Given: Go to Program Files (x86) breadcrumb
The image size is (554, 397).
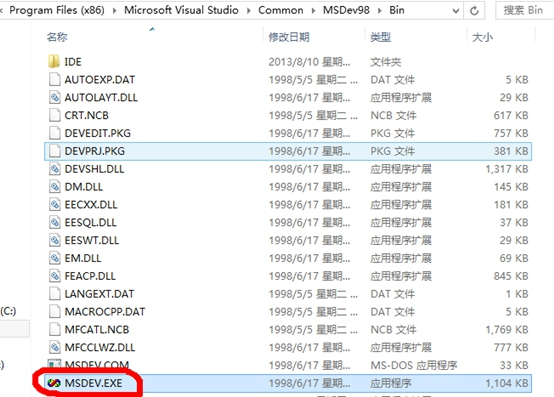Looking at the screenshot, I should [57, 10].
